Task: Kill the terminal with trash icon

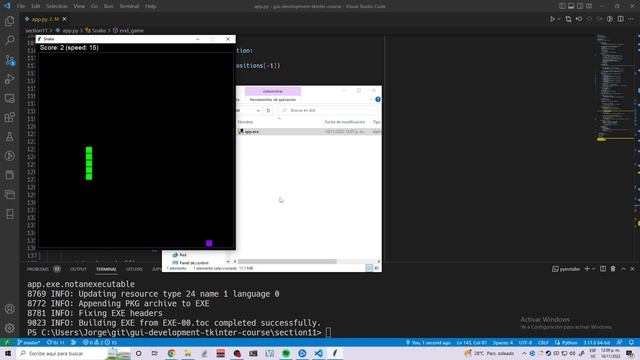Action: (x=613, y=269)
